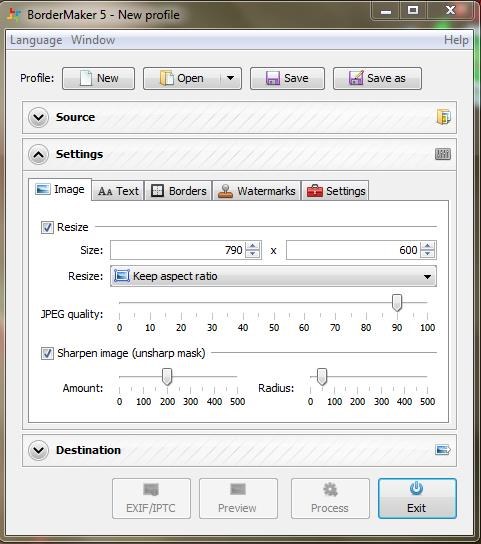Click the Destination panel export icon
Viewport: 481px width, 544px height.
point(443,450)
